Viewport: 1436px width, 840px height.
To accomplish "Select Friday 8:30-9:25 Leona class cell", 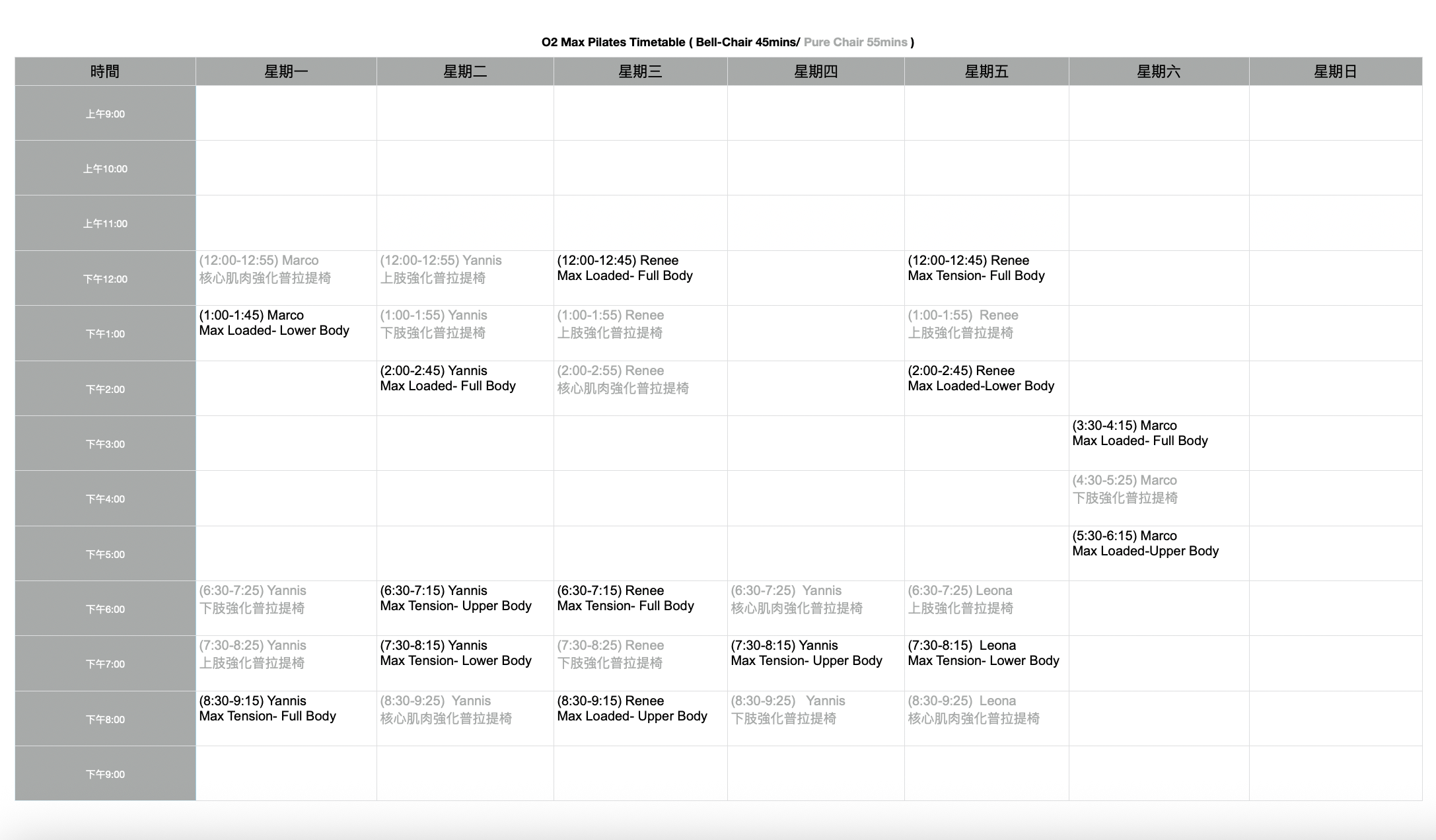I will tap(986, 718).
